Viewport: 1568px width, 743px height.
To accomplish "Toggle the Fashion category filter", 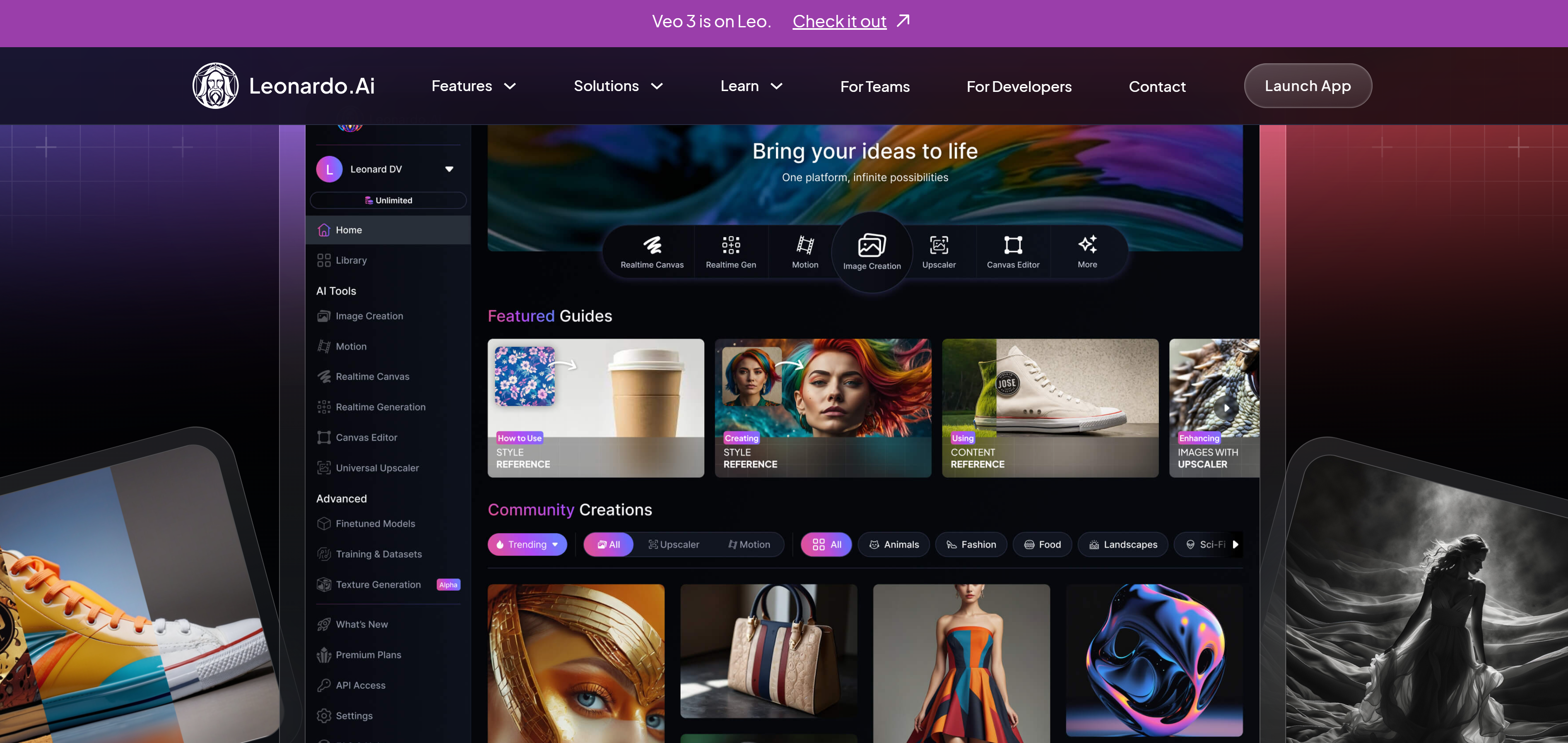I will (x=971, y=544).
